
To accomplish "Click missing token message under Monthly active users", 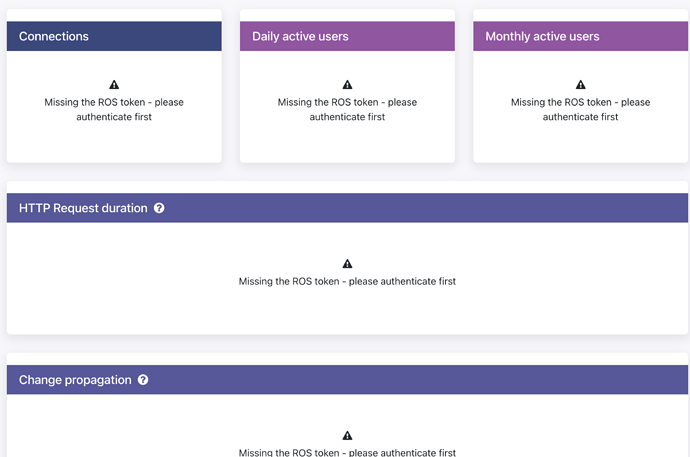I will (581, 109).
